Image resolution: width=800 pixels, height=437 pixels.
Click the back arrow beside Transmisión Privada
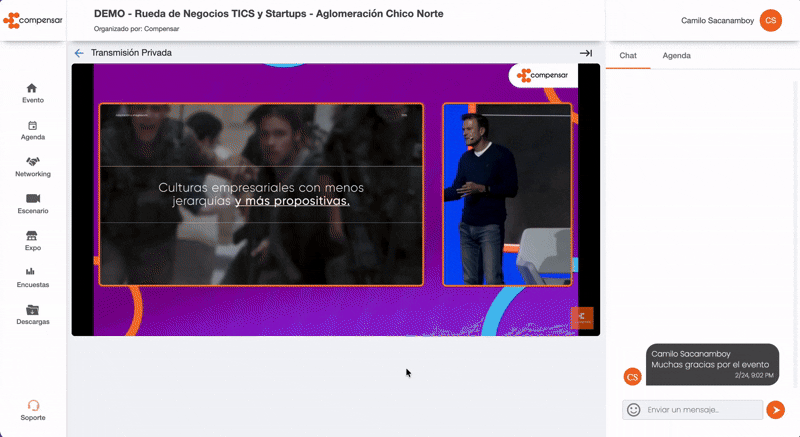[x=79, y=53]
